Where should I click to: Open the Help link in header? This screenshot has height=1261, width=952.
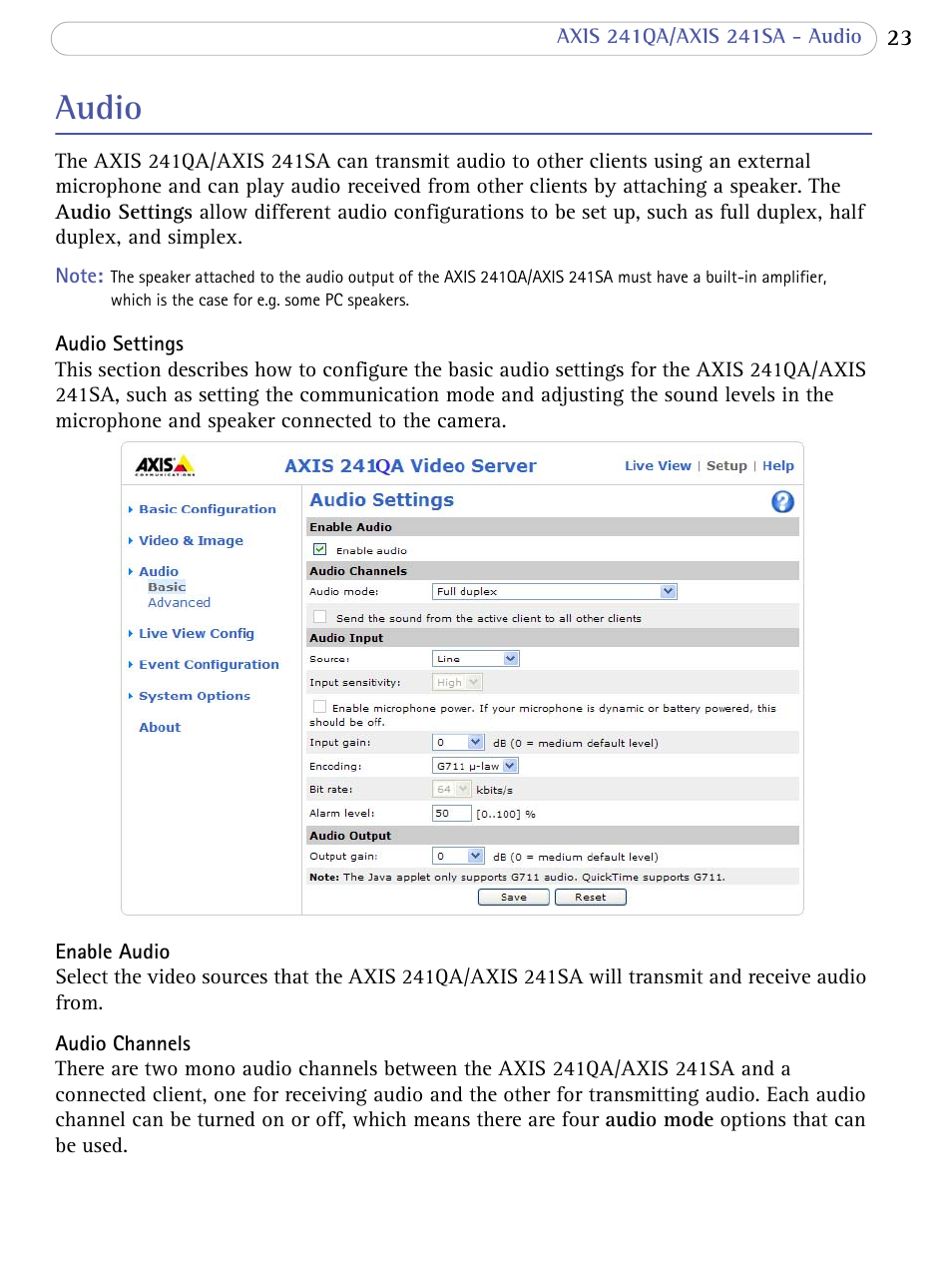pos(778,465)
